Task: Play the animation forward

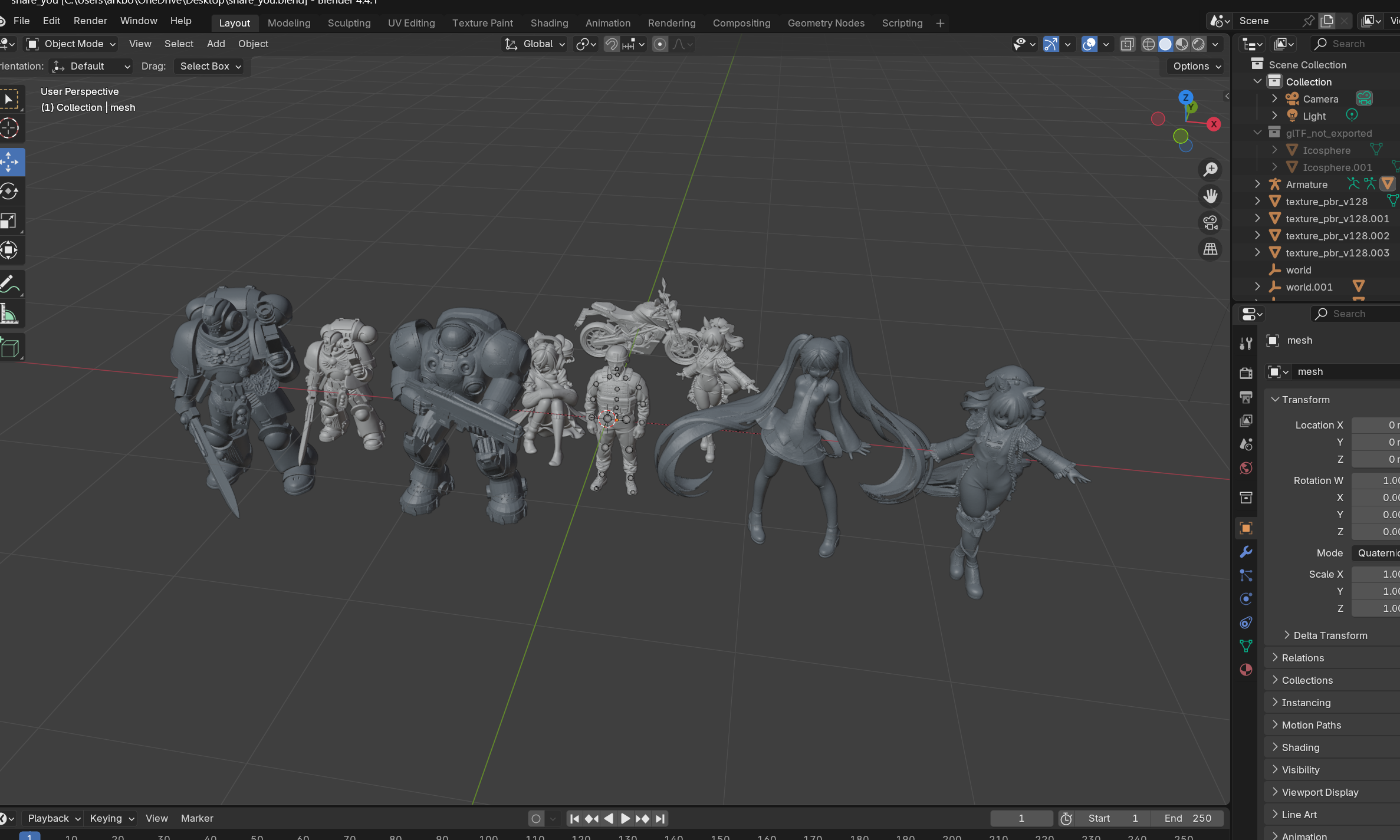Action: click(x=626, y=819)
